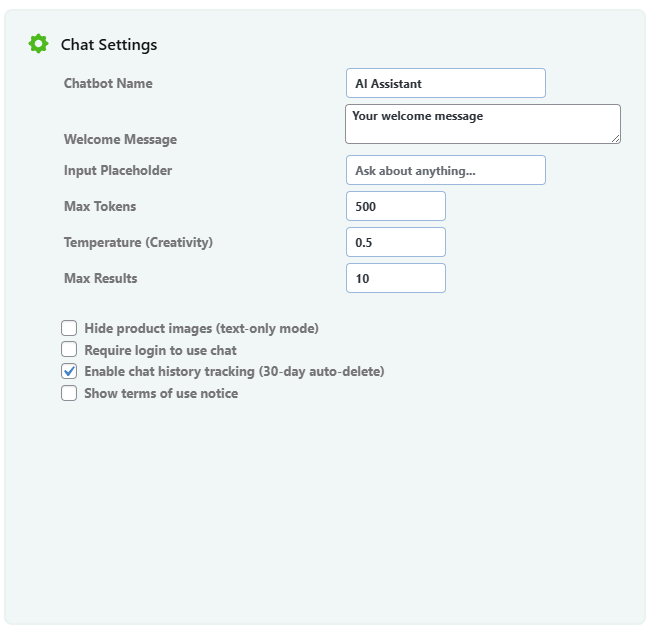Click the green gear icon

point(38,43)
